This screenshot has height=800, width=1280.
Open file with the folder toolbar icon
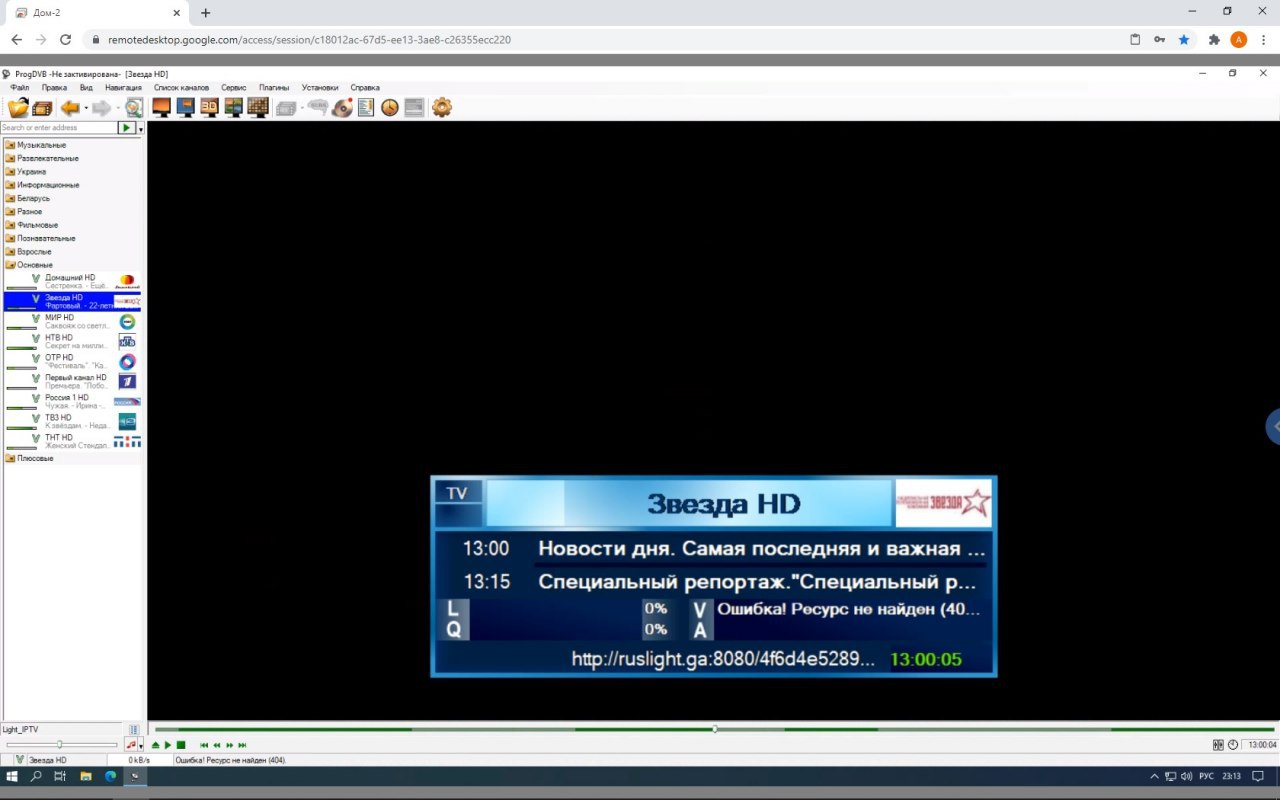(18, 108)
